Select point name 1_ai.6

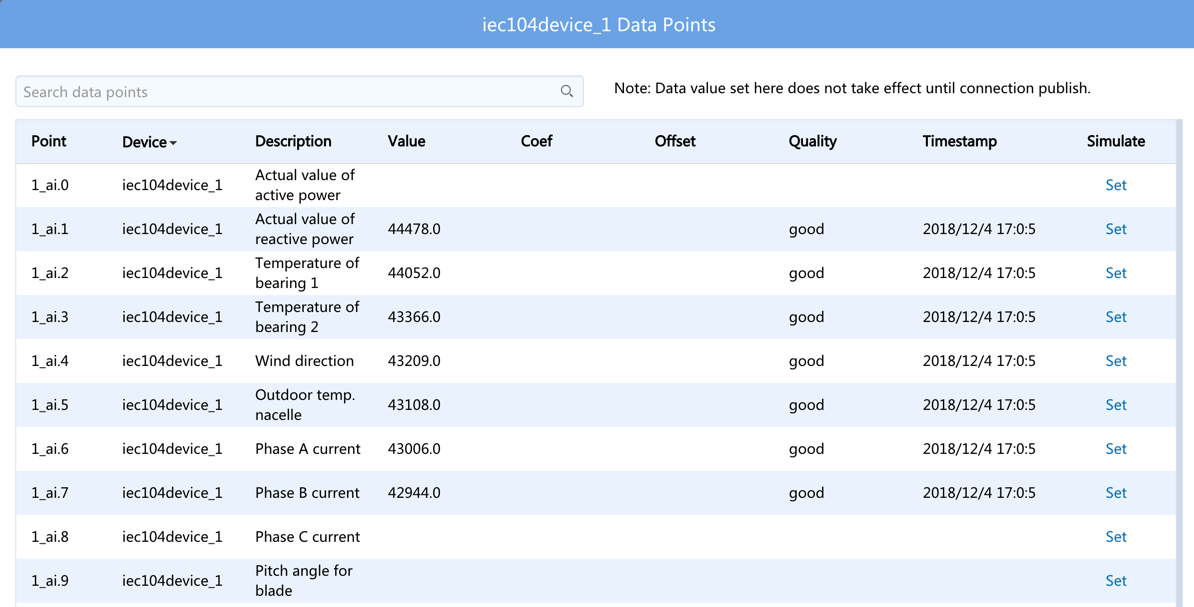(49, 449)
